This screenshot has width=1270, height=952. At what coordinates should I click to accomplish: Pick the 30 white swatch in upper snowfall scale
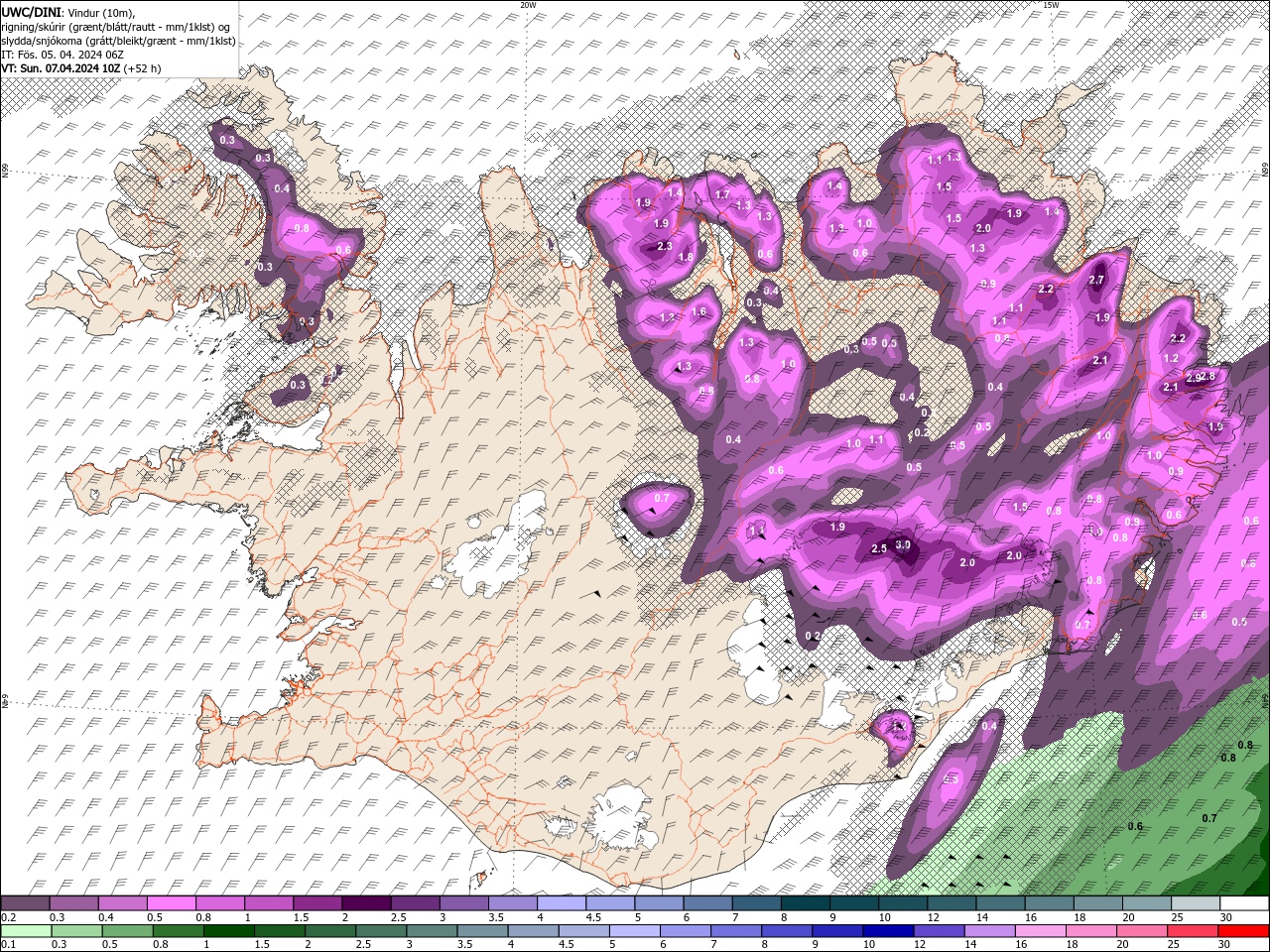(x=1245, y=903)
